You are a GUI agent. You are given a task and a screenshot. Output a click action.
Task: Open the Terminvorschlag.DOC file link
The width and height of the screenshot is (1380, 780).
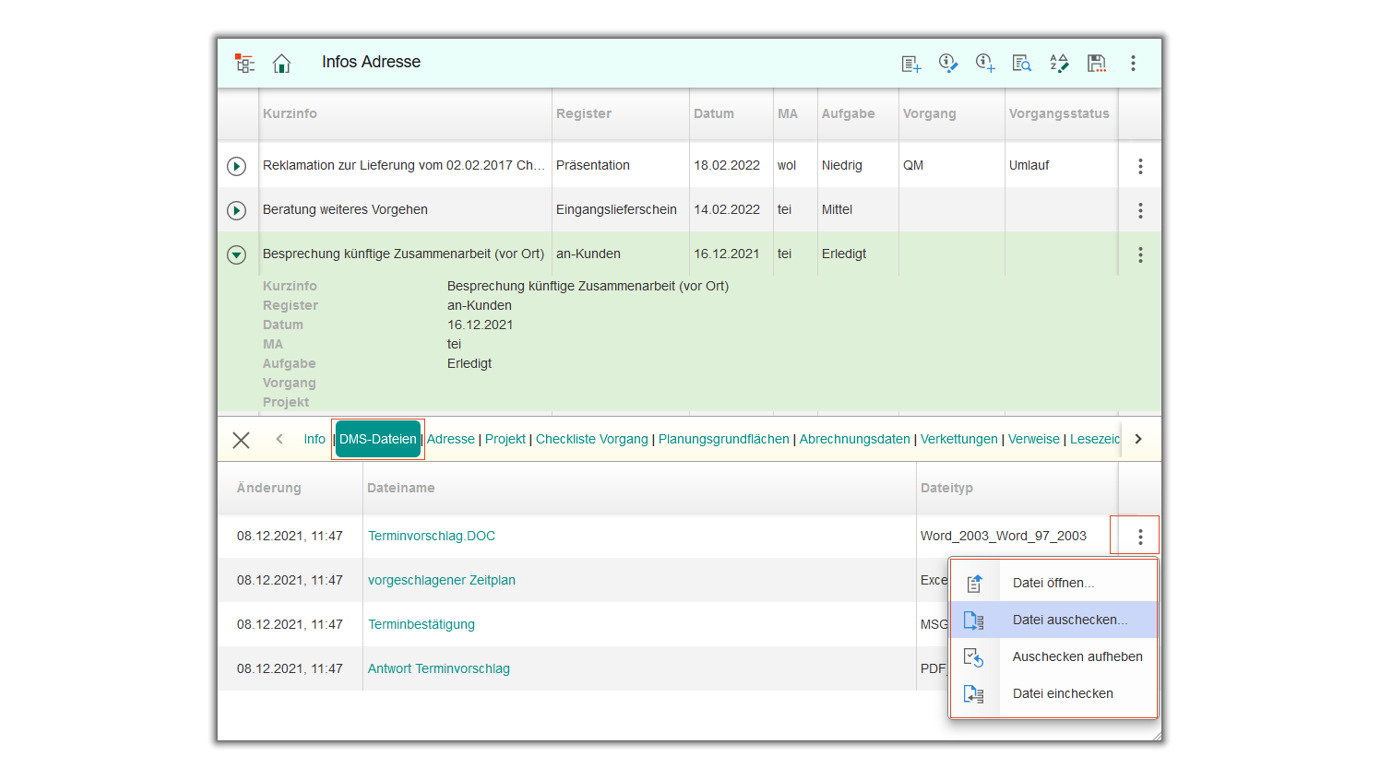(x=431, y=536)
